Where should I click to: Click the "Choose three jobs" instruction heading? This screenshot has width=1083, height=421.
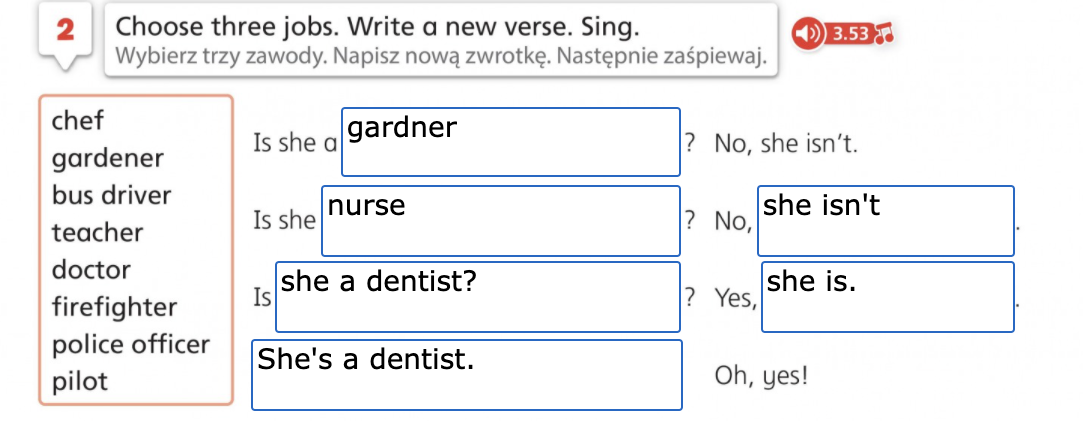coord(379,26)
